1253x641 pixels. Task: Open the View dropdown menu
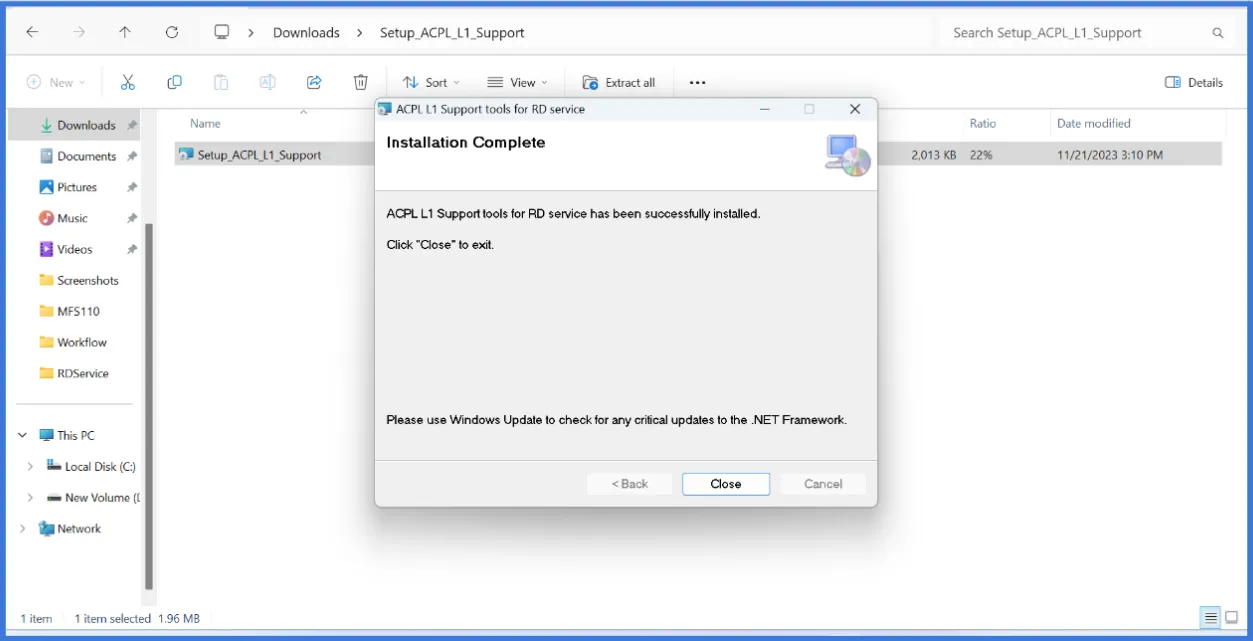pyautogui.click(x=518, y=83)
